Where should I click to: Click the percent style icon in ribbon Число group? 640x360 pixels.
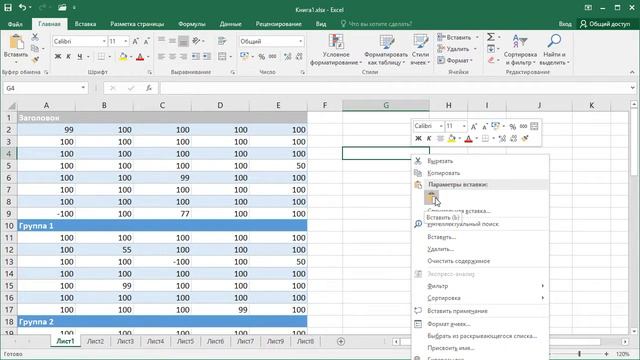coord(262,57)
